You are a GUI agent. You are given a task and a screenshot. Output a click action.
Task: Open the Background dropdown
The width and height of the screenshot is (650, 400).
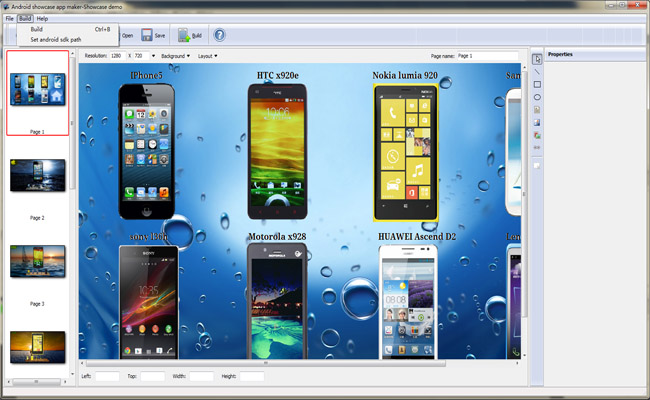[x=175, y=56]
